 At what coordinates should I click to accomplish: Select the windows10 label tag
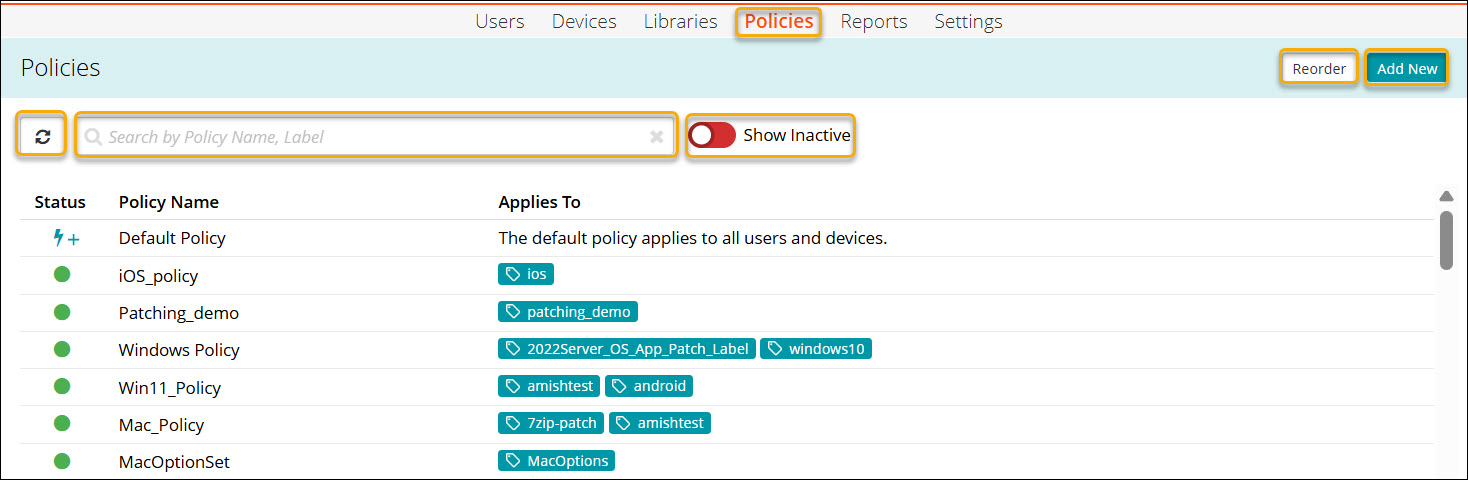[816, 349]
